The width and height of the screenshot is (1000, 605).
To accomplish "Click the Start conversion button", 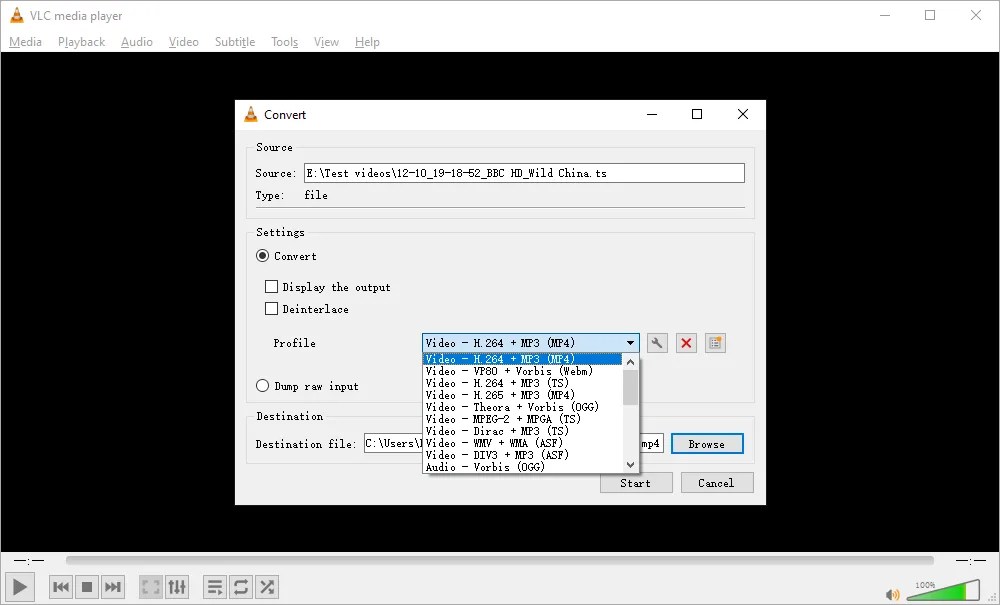I will tap(636, 483).
